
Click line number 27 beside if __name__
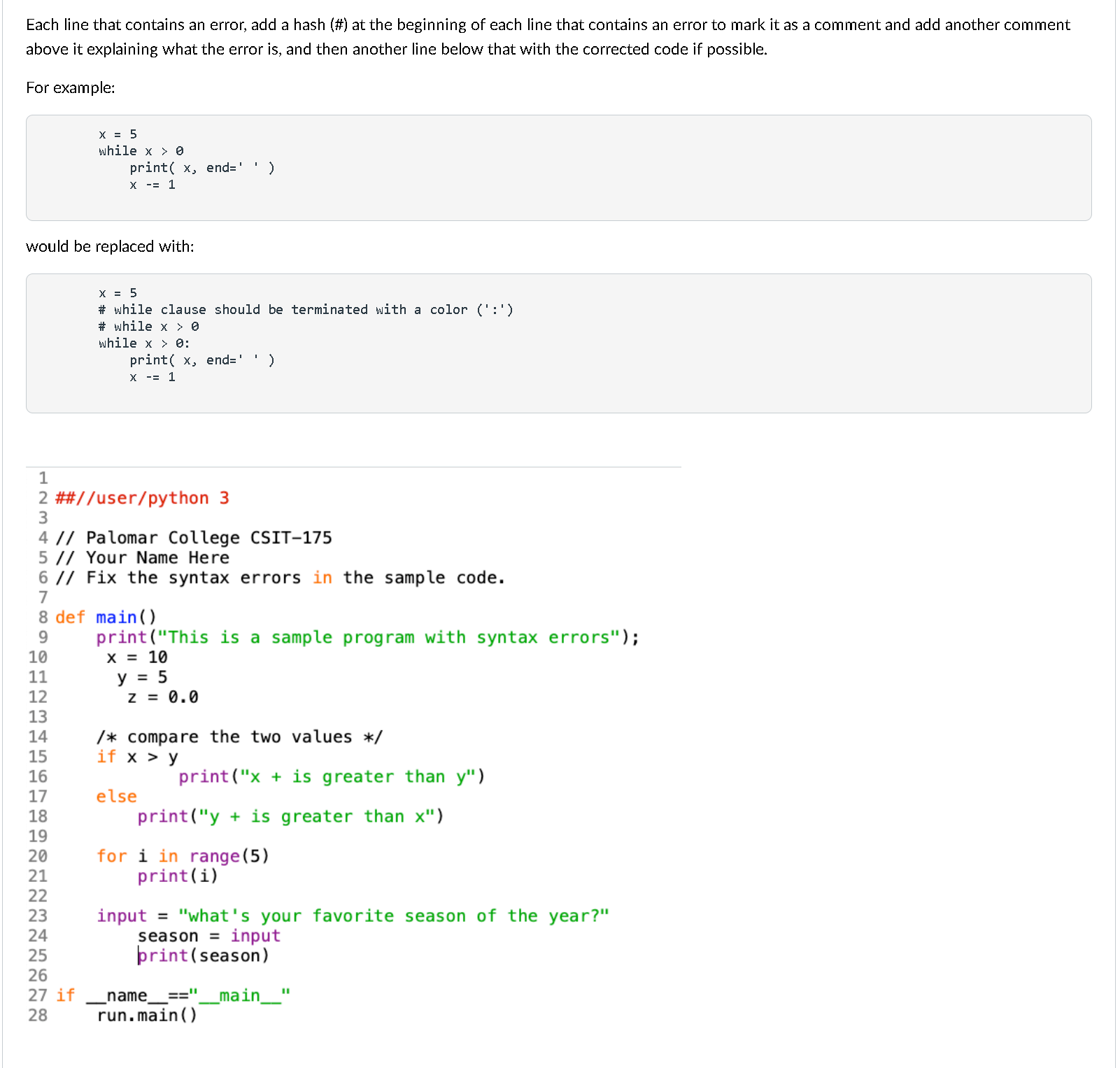[x=37, y=996]
